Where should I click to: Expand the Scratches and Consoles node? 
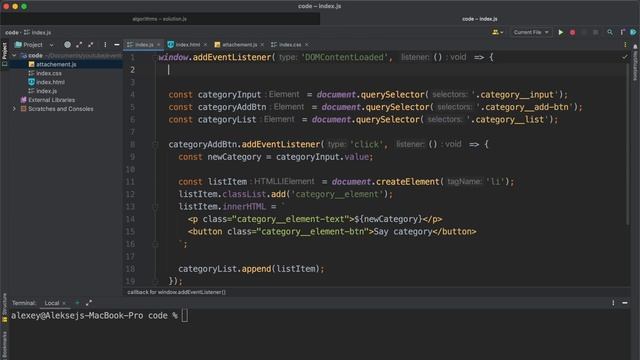pyautogui.click(x=14, y=109)
